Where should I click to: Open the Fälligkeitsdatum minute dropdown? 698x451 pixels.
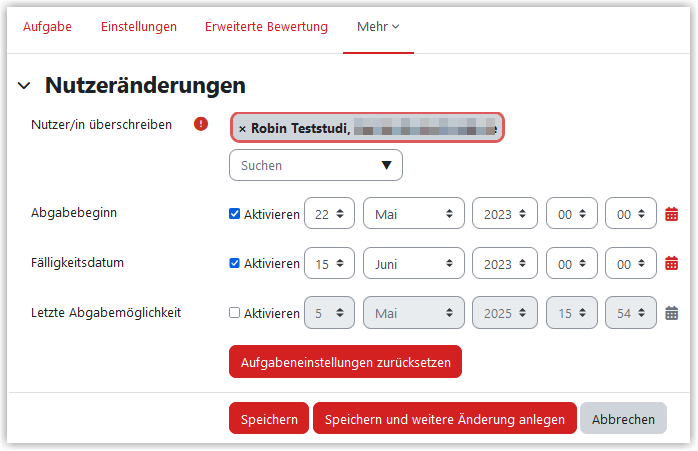point(630,264)
